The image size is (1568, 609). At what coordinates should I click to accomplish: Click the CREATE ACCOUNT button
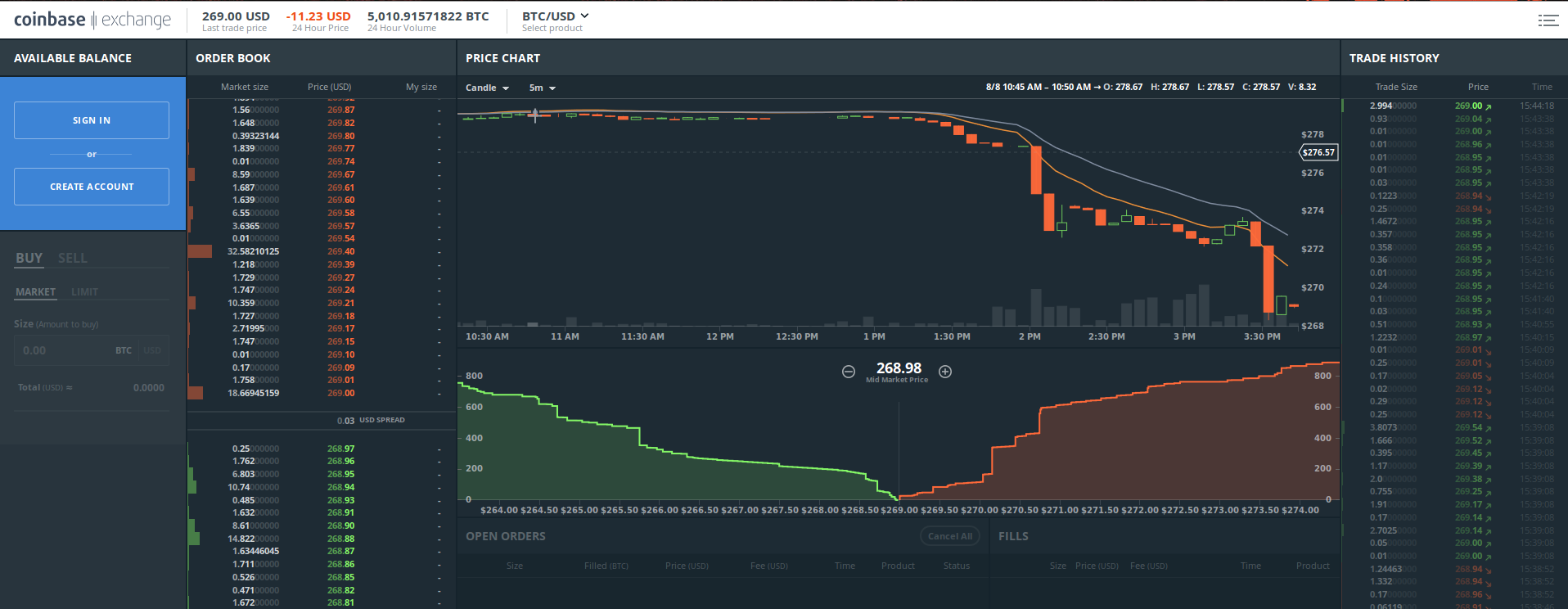(x=92, y=187)
